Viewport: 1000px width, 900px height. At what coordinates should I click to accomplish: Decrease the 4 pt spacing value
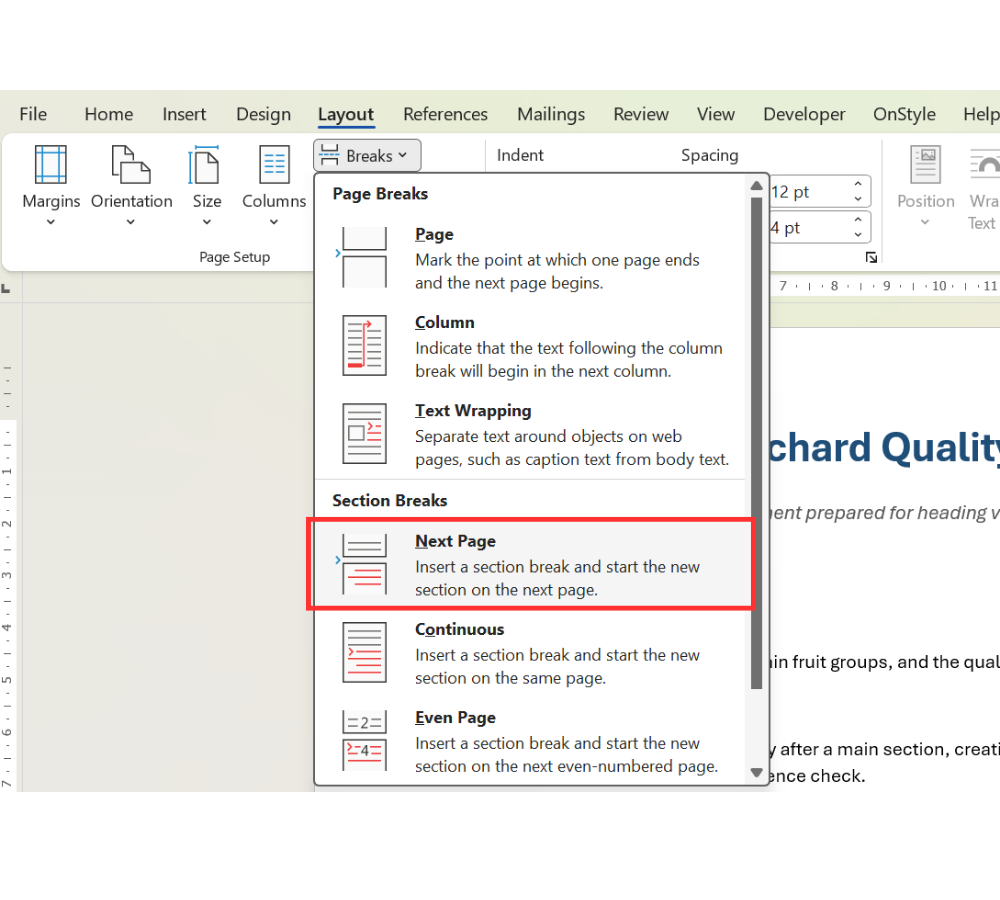tap(858, 235)
